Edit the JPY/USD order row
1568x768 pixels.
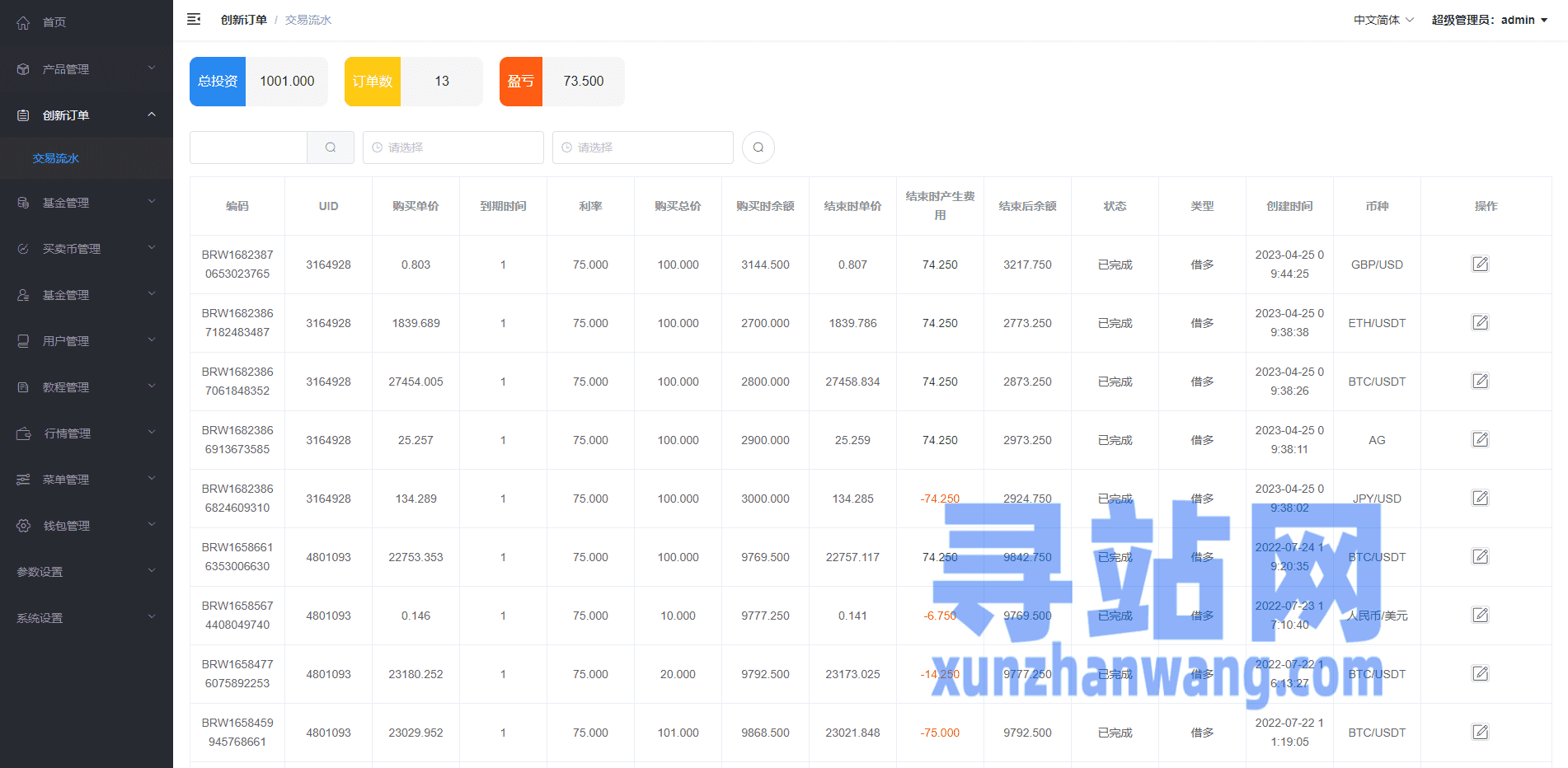click(1480, 499)
